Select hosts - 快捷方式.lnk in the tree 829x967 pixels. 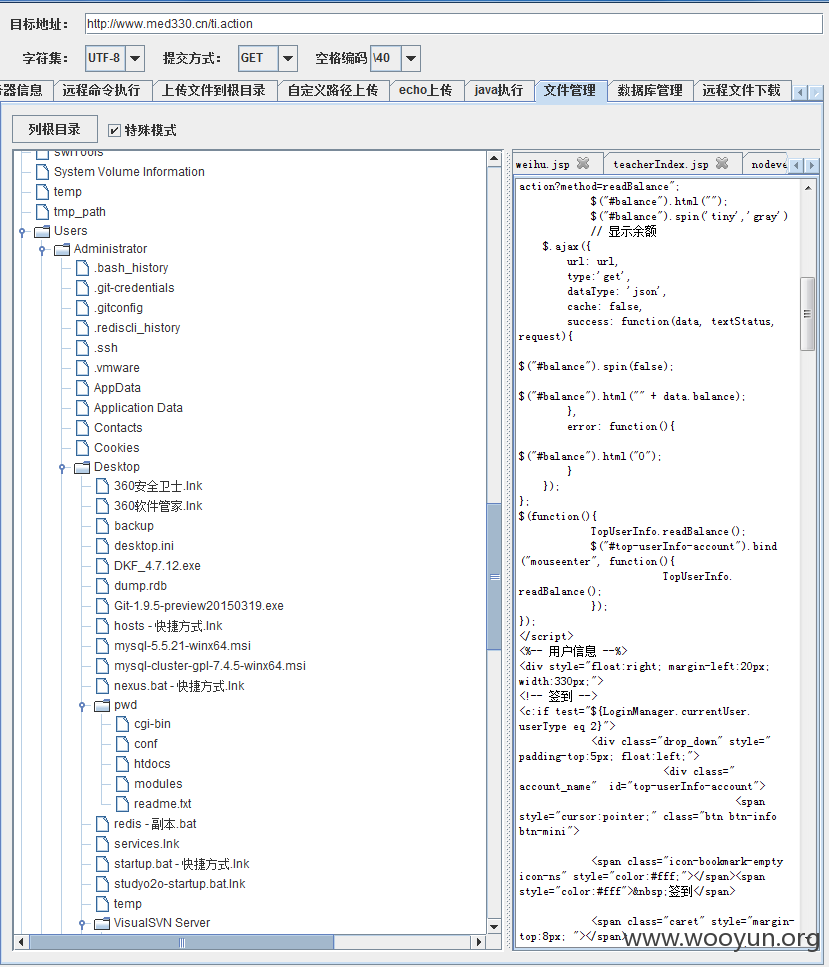pyautogui.click(x=168, y=626)
